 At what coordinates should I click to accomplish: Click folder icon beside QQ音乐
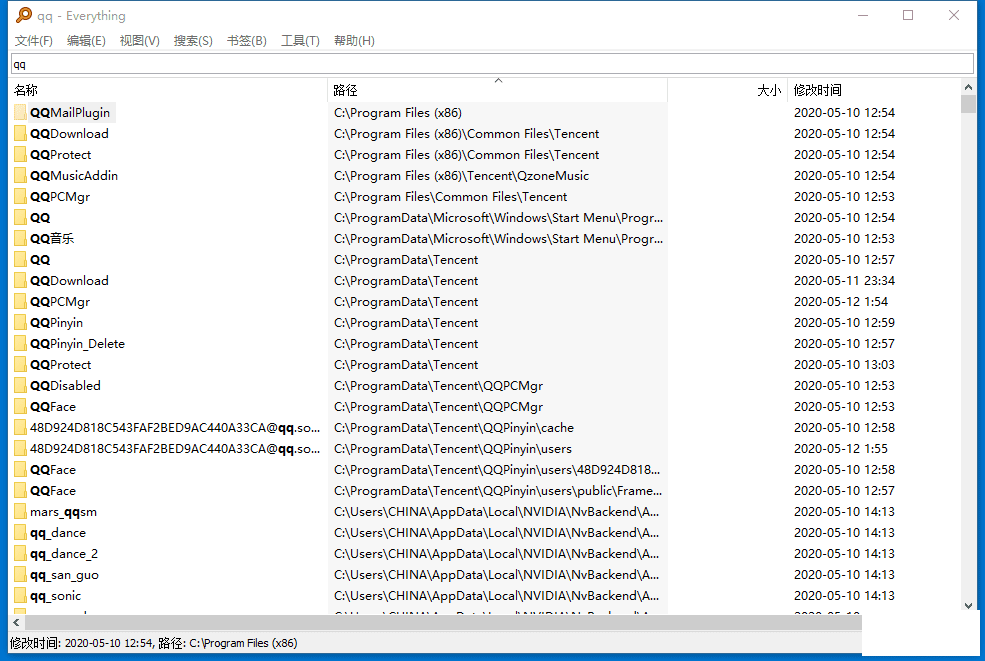[x=20, y=238]
